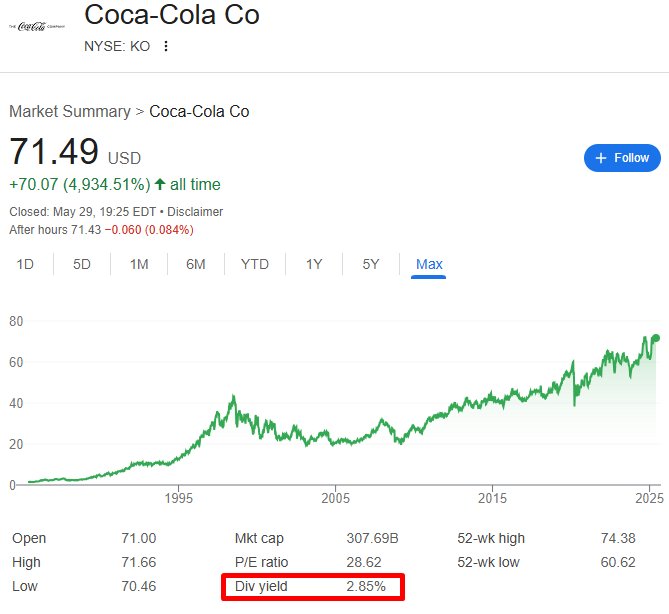This screenshot has height=614, width=669.
Task: Switch chart to 1M range
Action: click(139, 264)
